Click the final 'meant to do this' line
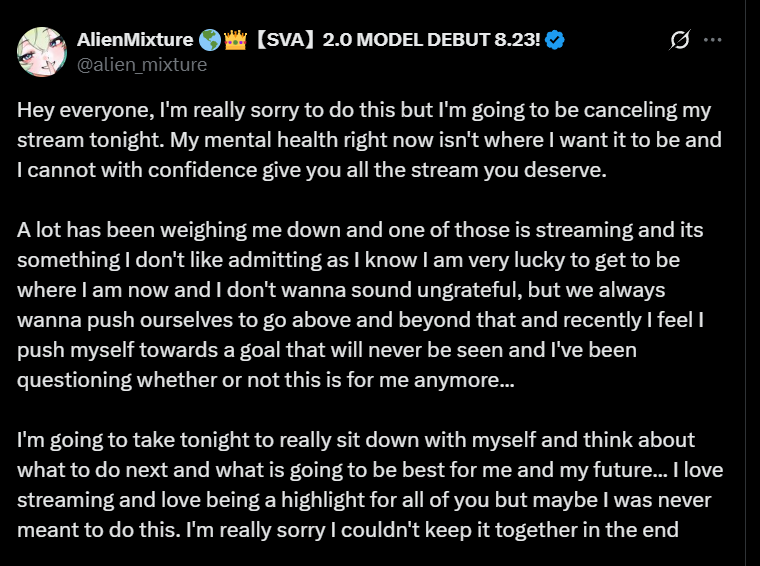Viewport: 760px width, 566px height. (348, 530)
